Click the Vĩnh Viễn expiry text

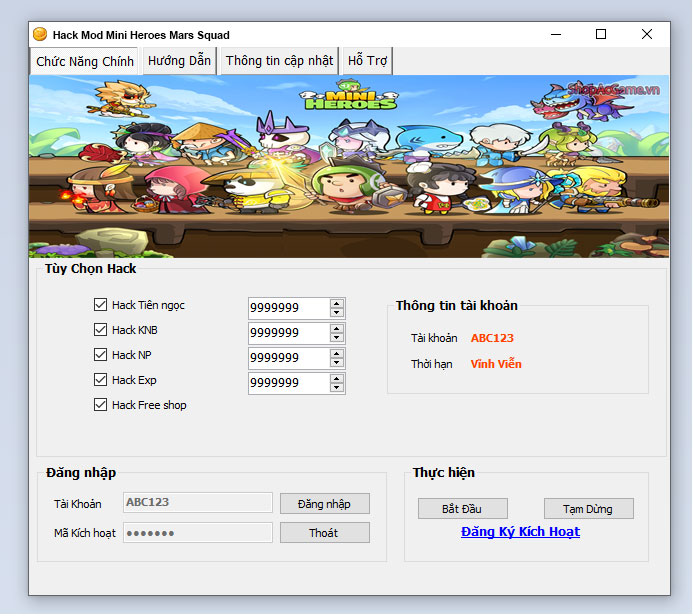[496, 364]
